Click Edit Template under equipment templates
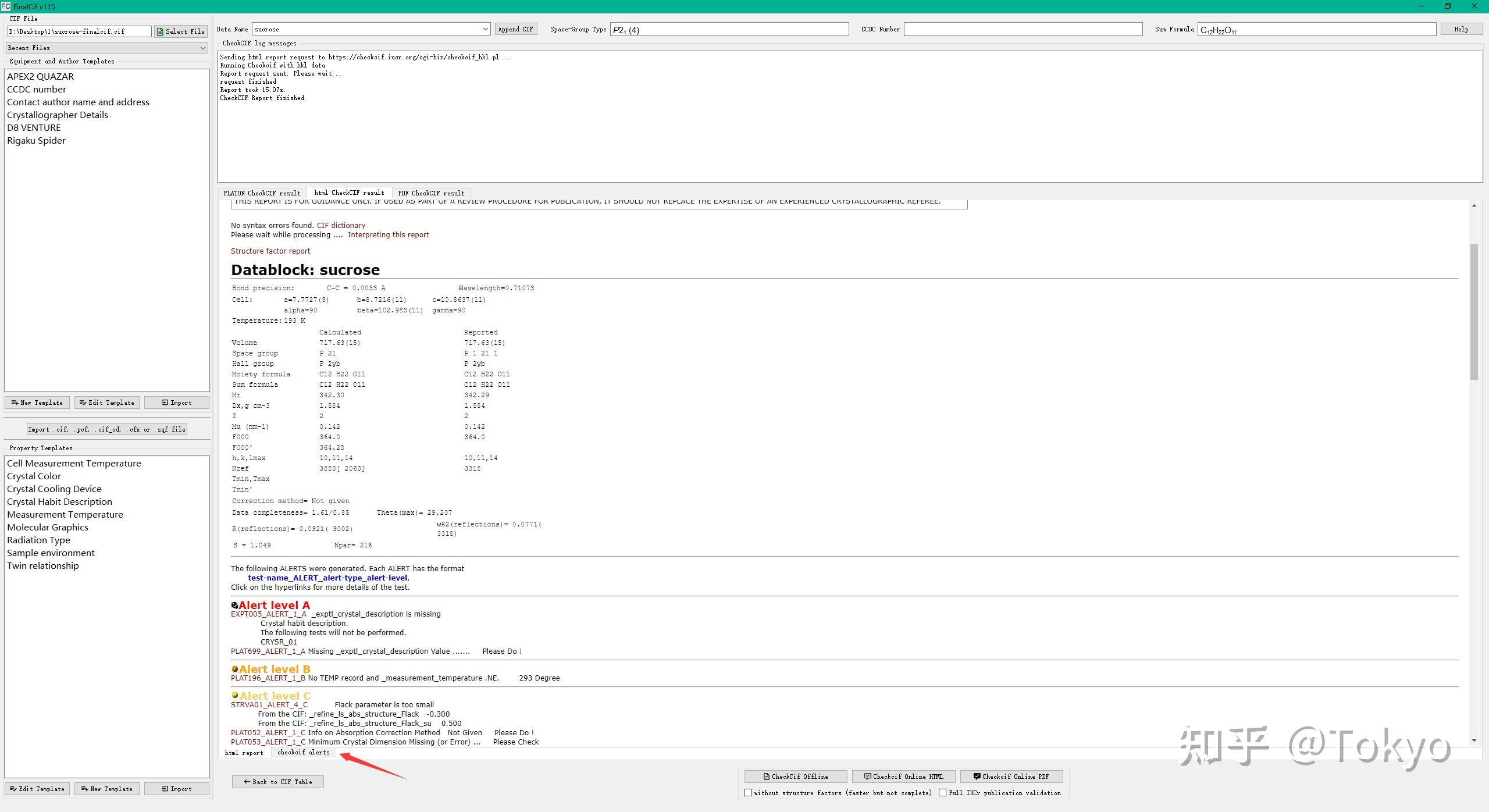 (107, 403)
